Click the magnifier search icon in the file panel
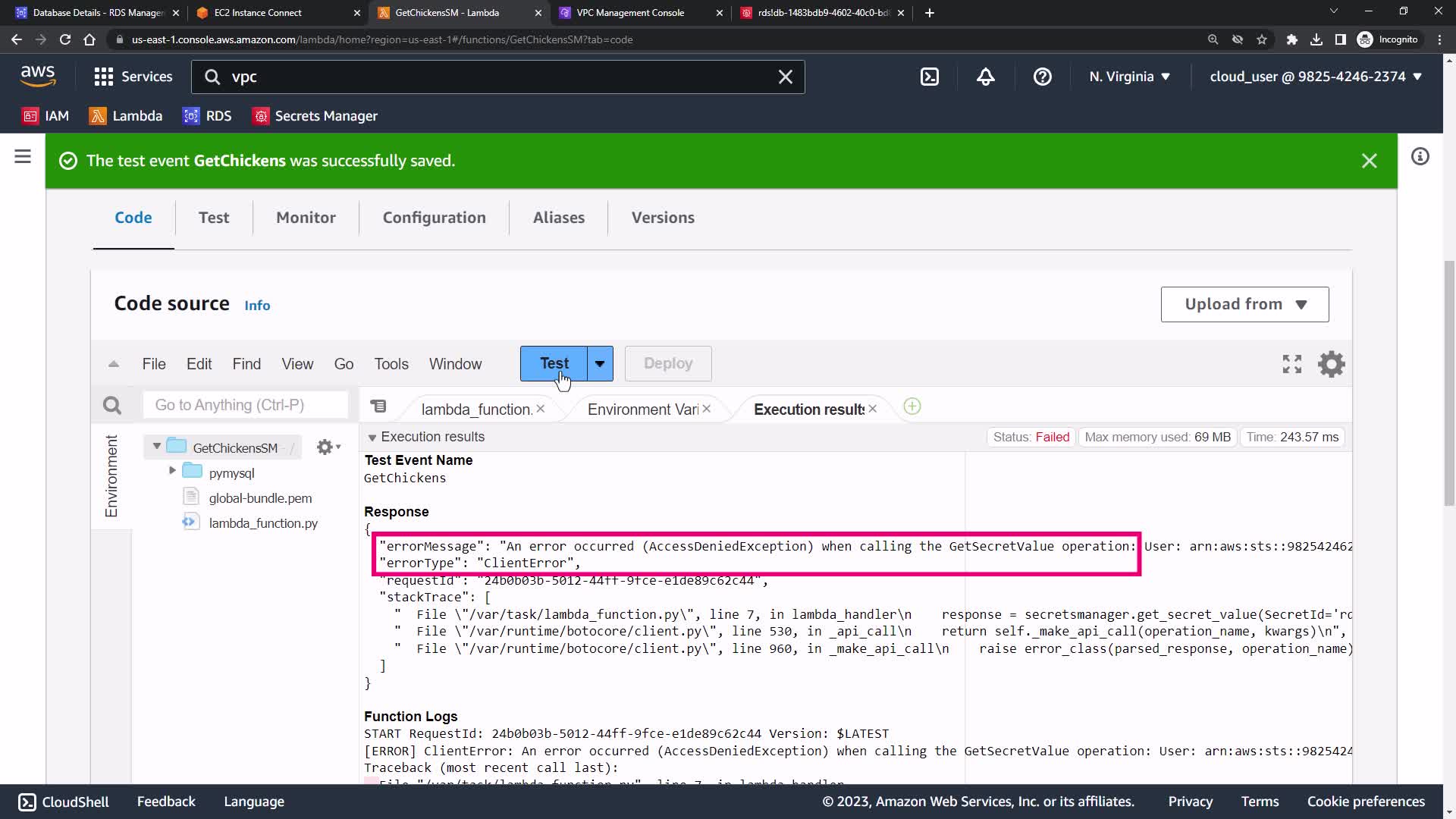This screenshot has width=1456, height=819. pos(112,406)
